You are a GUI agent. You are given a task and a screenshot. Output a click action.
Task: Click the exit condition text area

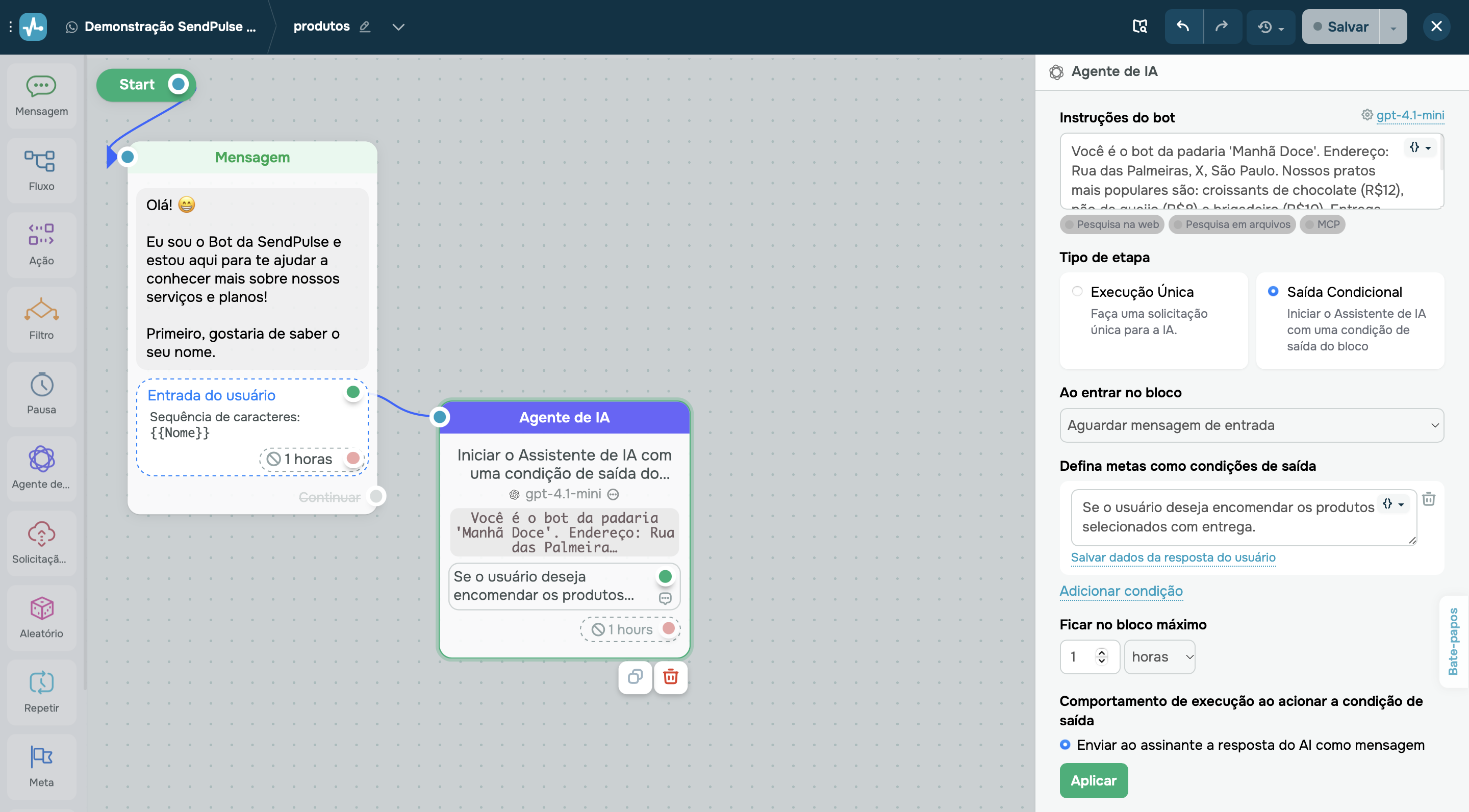1243,517
